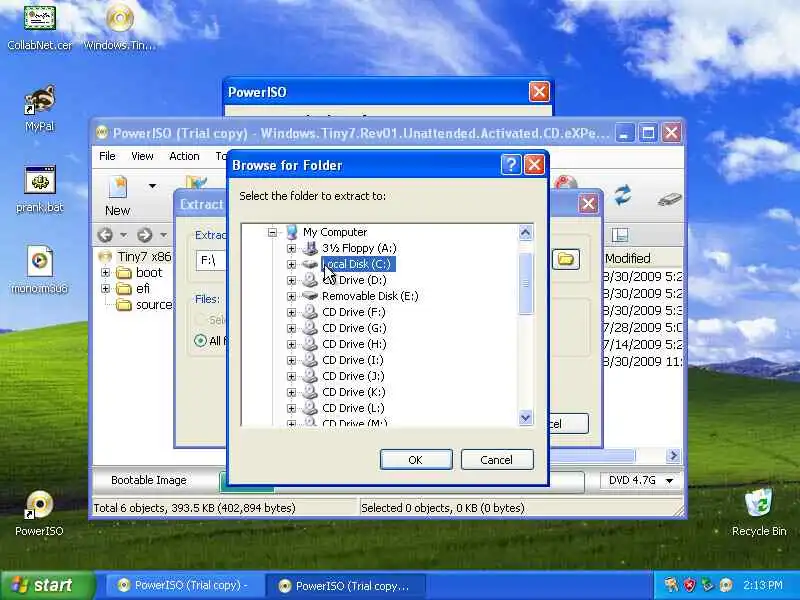
Task: Select CD Drive (K:) in folder tree
Action: 354,392
